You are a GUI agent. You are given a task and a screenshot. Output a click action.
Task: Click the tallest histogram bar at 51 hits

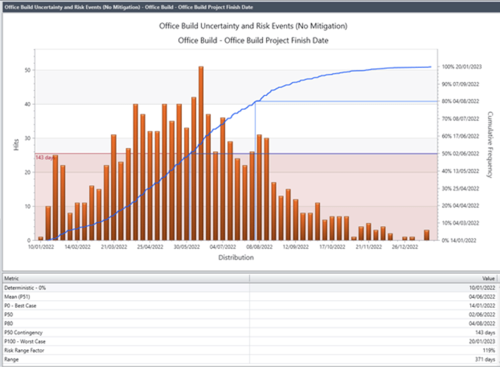click(x=201, y=153)
